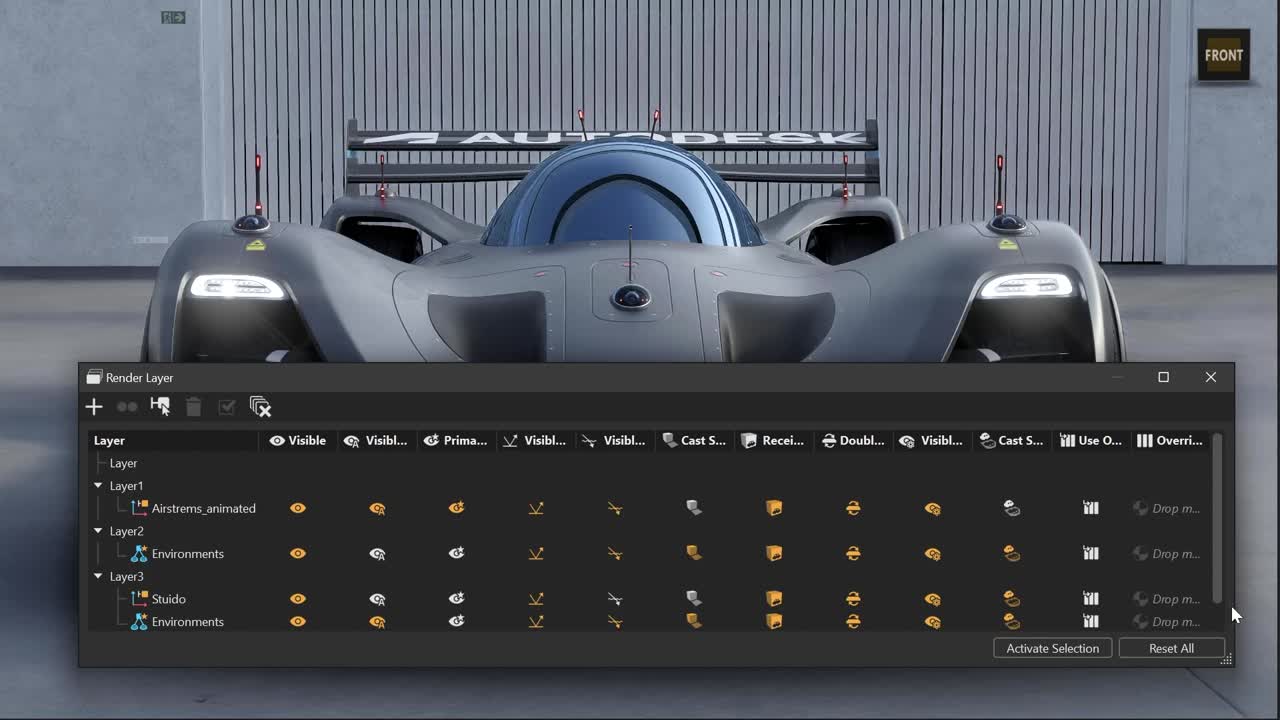Click Drop m... override field for Layer2's Environments
The height and width of the screenshot is (720, 1280).
(1166, 553)
